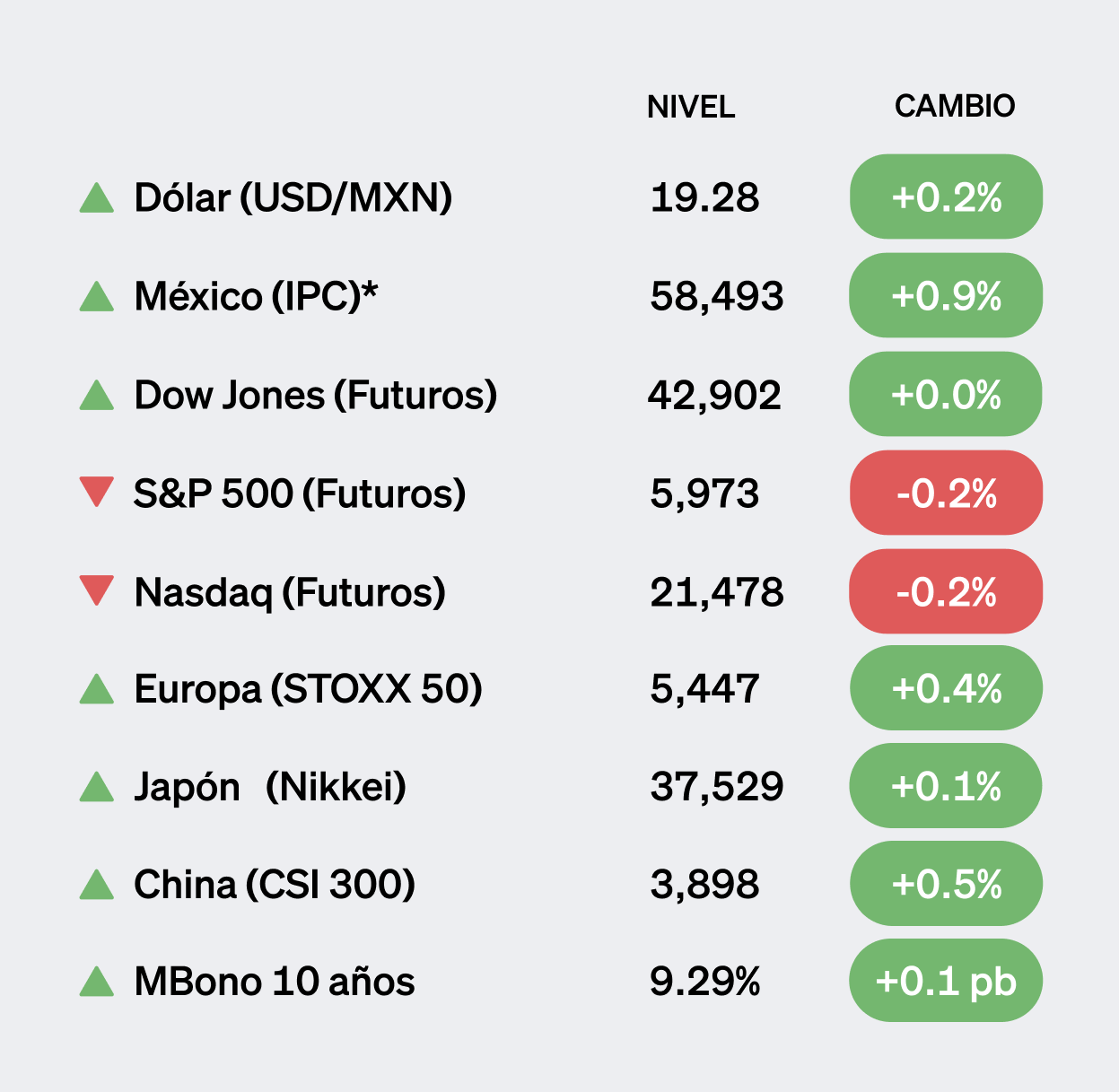This screenshot has width=1119, height=1092.
Task: Select the NIVEL column header
Action: tap(691, 107)
